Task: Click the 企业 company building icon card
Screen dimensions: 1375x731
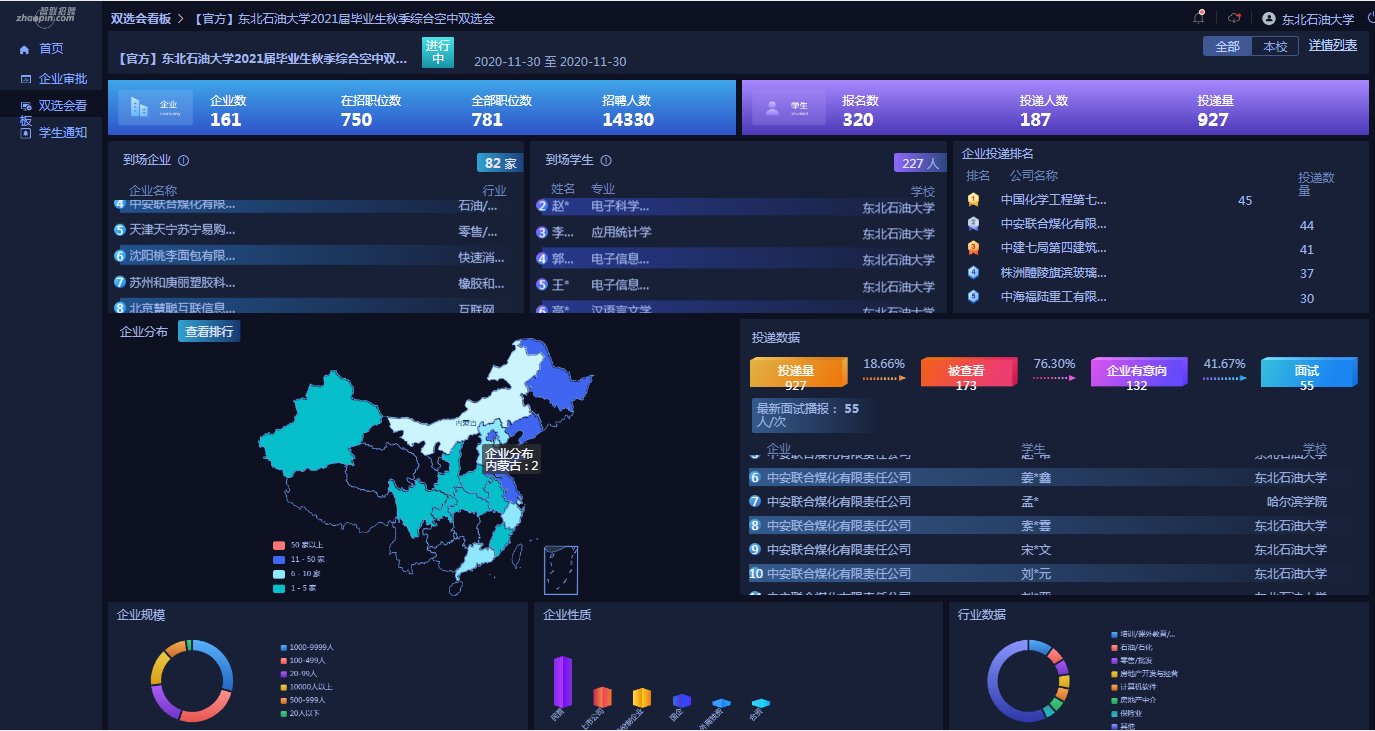Action: [155, 107]
